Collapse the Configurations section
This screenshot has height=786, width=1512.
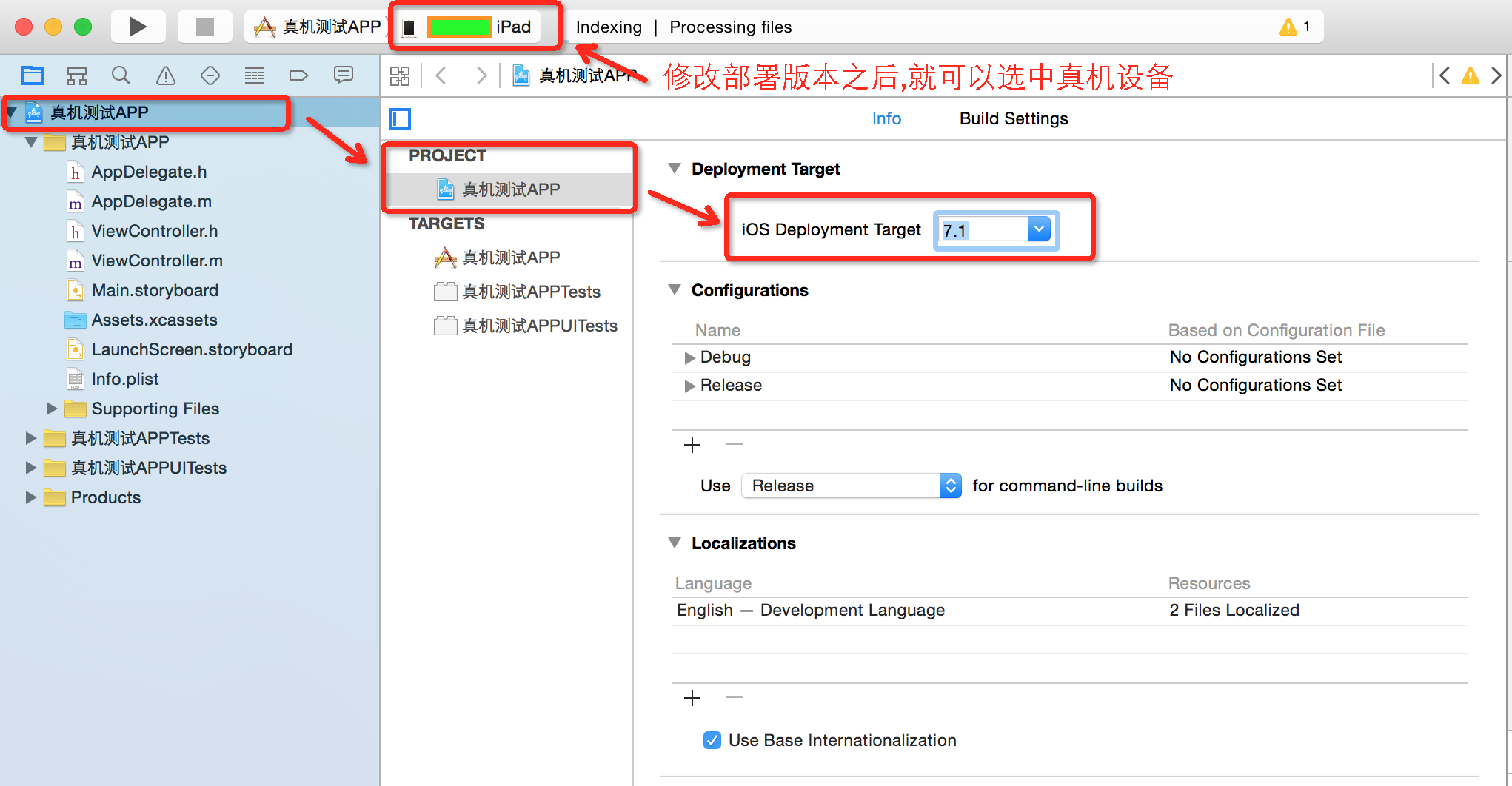pyautogui.click(x=675, y=290)
